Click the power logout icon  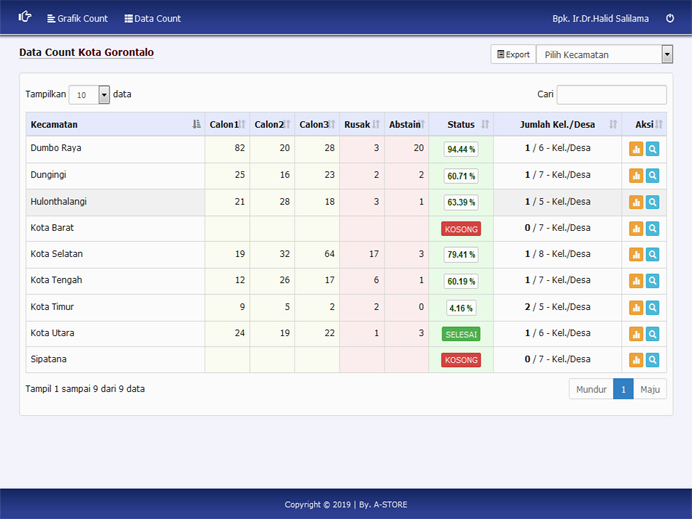670,18
